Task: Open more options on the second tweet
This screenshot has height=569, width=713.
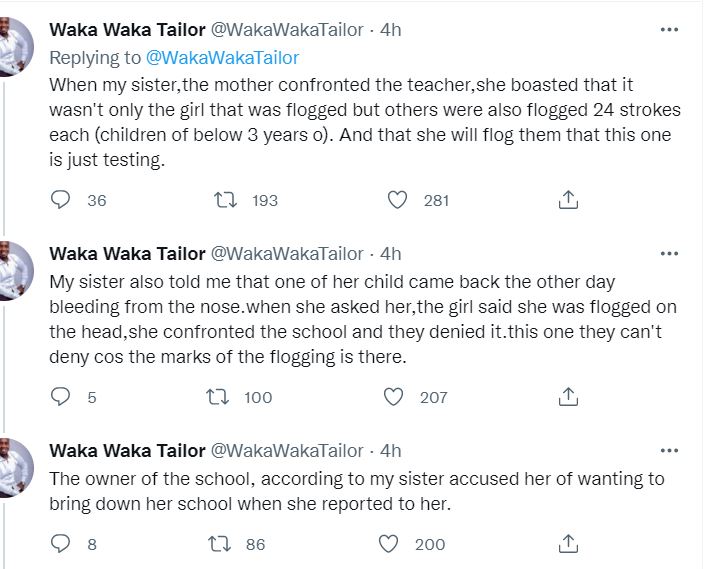Action: (x=669, y=253)
